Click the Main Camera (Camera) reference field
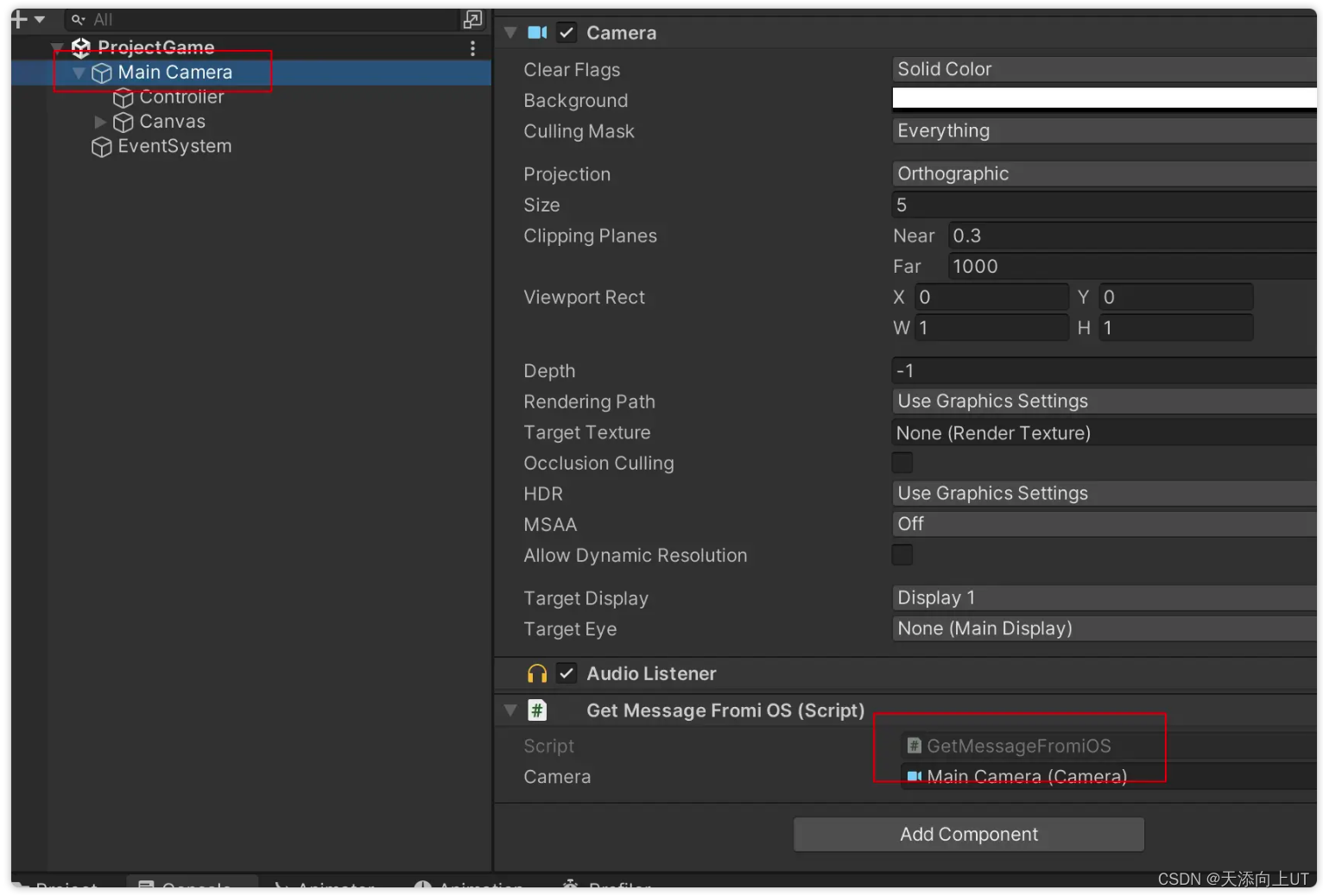This screenshot has height=896, width=1323. click(1109, 776)
